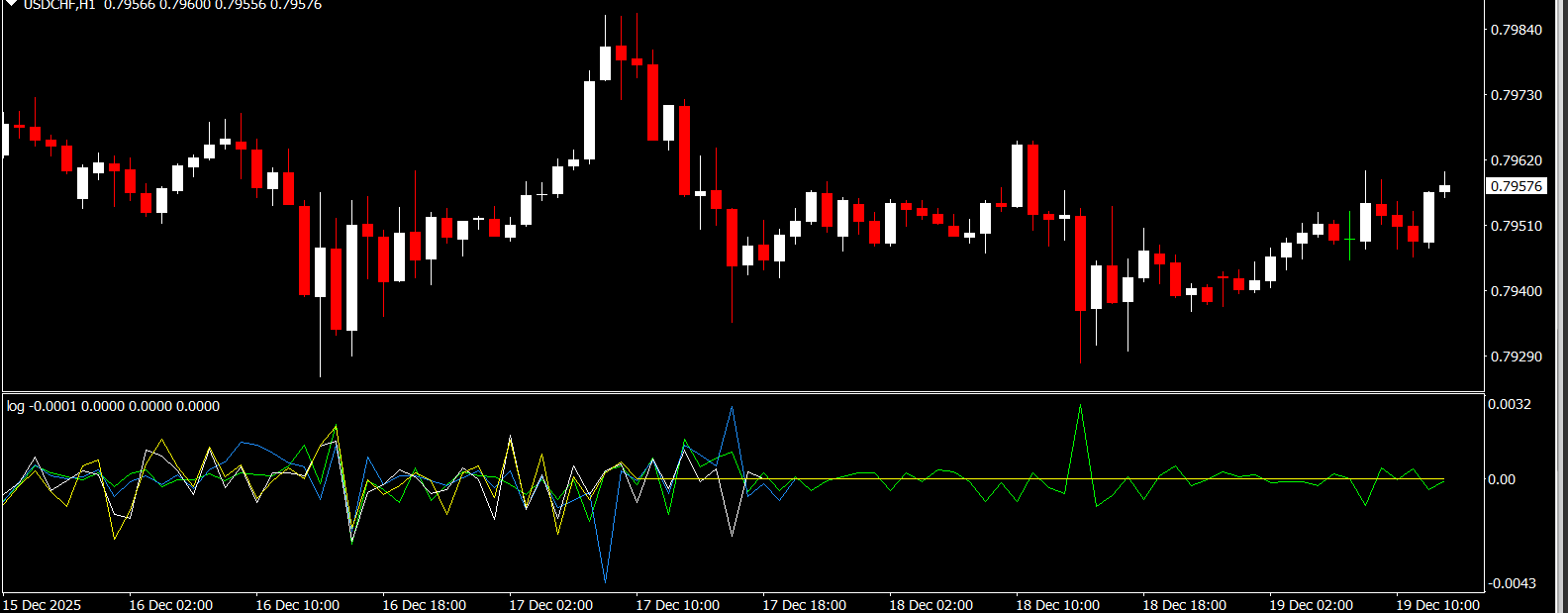1568x613 pixels.
Task: Click the 18 Dec 10:00 time label
Action: point(1057,605)
